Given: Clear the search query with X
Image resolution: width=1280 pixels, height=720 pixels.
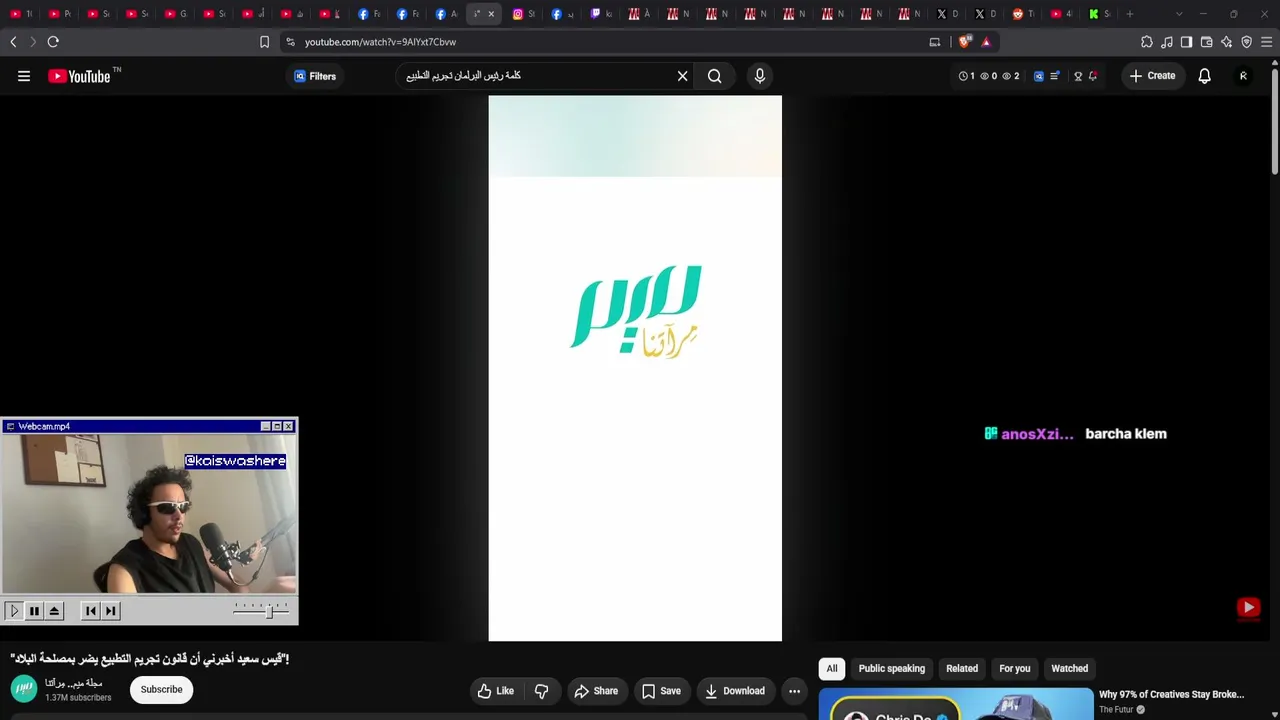Looking at the screenshot, I should (683, 76).
